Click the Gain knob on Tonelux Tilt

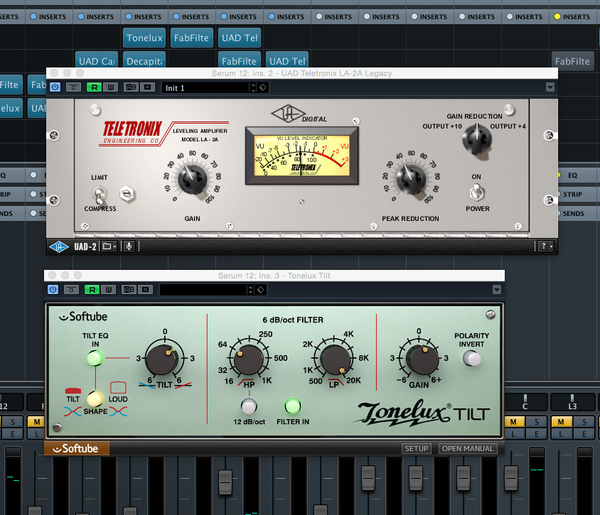pyautogui.click(x=423, y=359)
